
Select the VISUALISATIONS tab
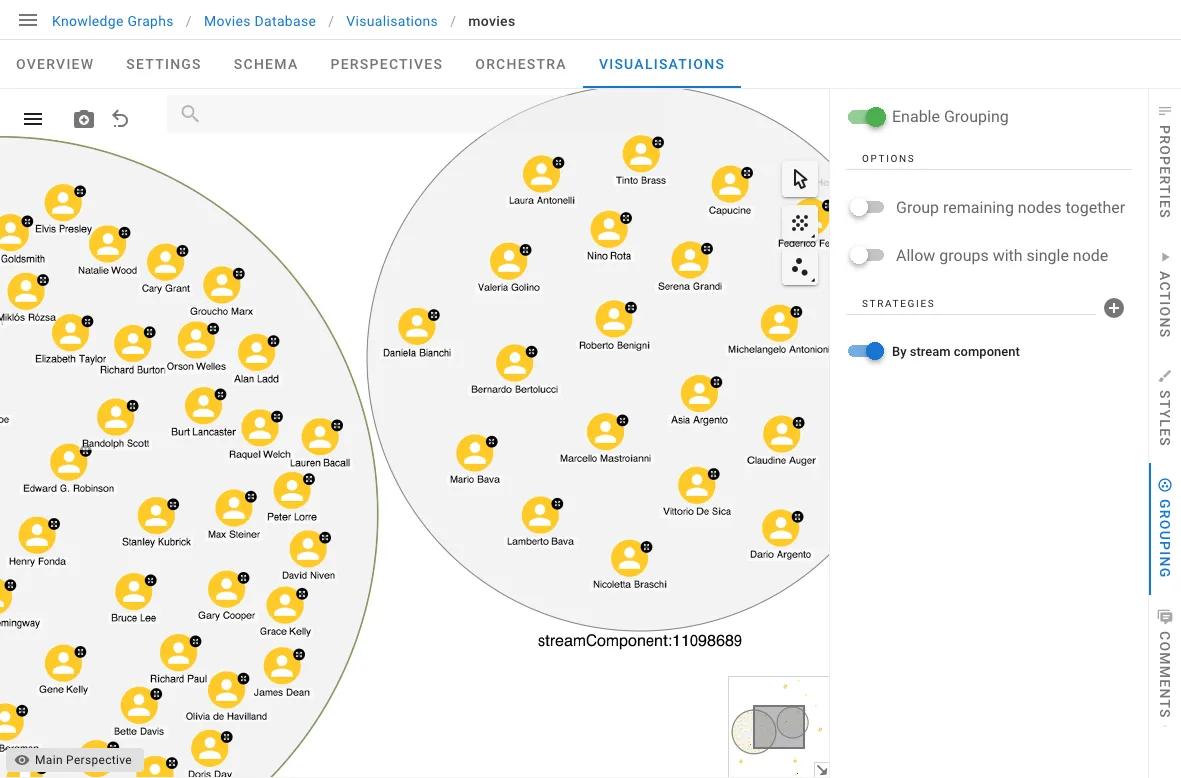point(661,64)
